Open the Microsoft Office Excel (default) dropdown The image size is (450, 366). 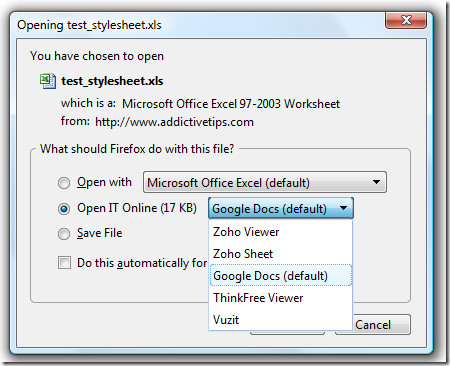265,182
